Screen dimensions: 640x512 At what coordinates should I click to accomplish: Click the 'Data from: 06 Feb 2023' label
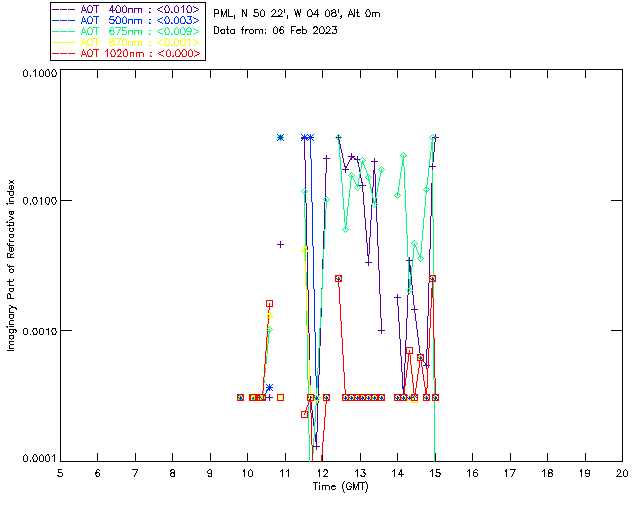(x=276, y=30)
